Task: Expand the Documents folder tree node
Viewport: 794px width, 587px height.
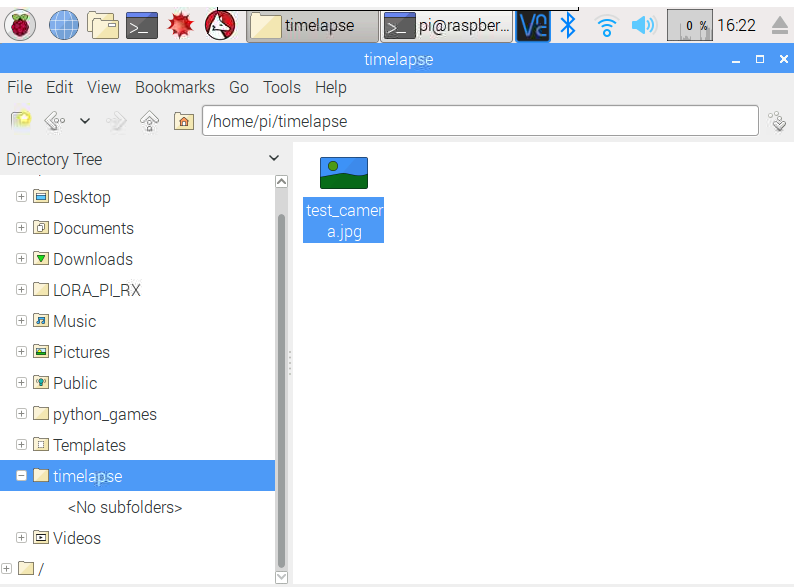Action: click(21, 228)
